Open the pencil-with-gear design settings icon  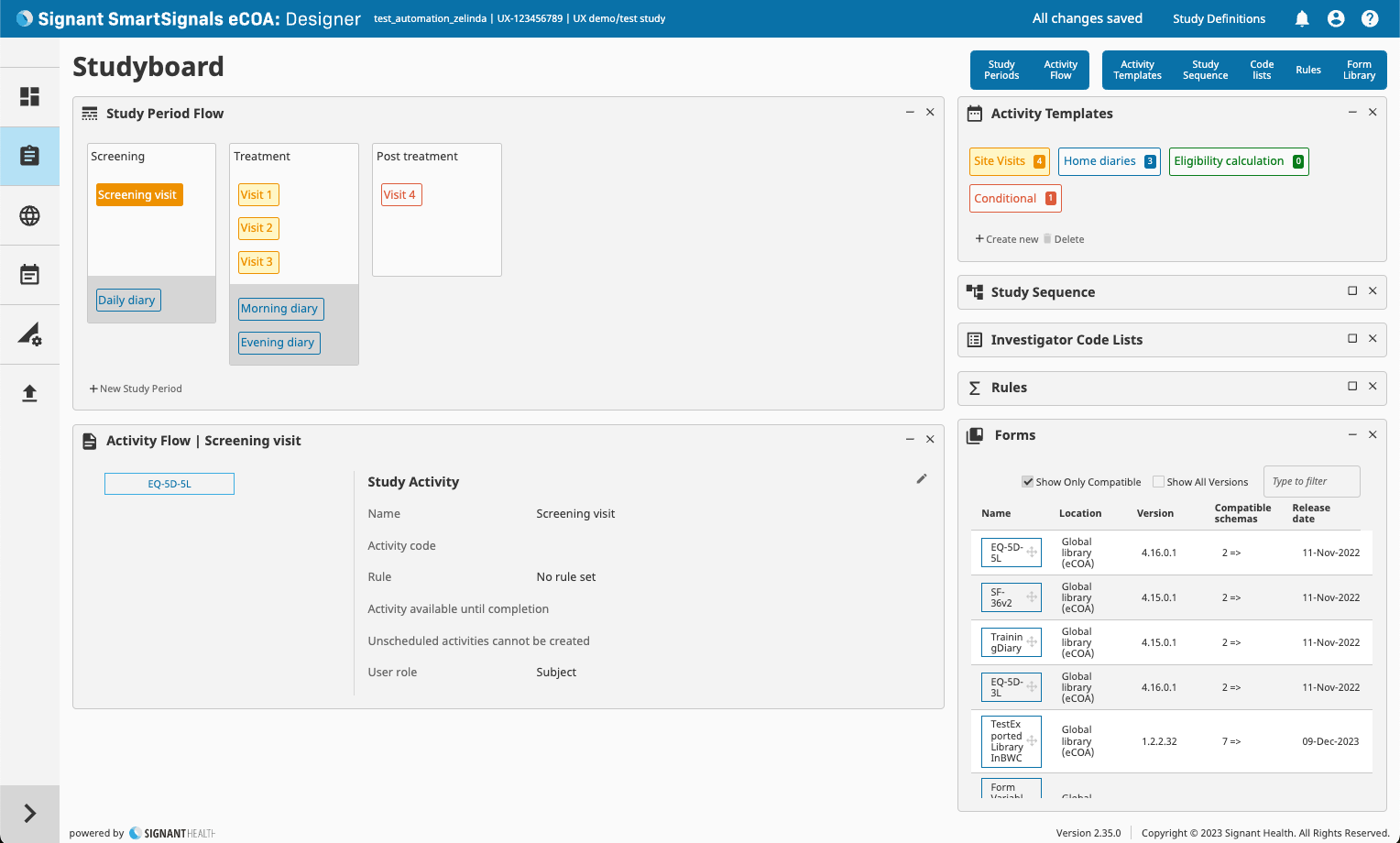tap(29, 334)
